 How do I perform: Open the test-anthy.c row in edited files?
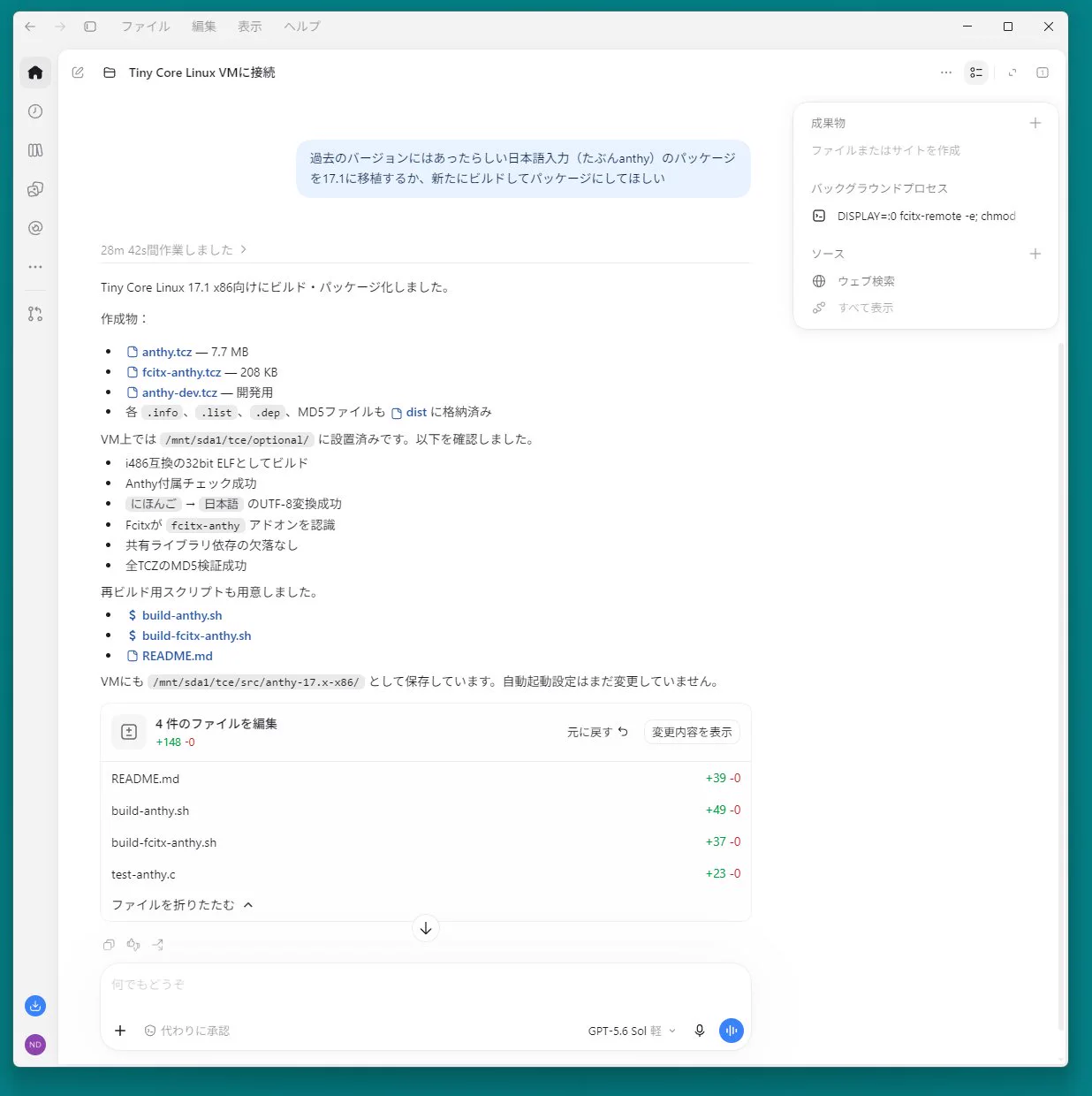(426, 874)
